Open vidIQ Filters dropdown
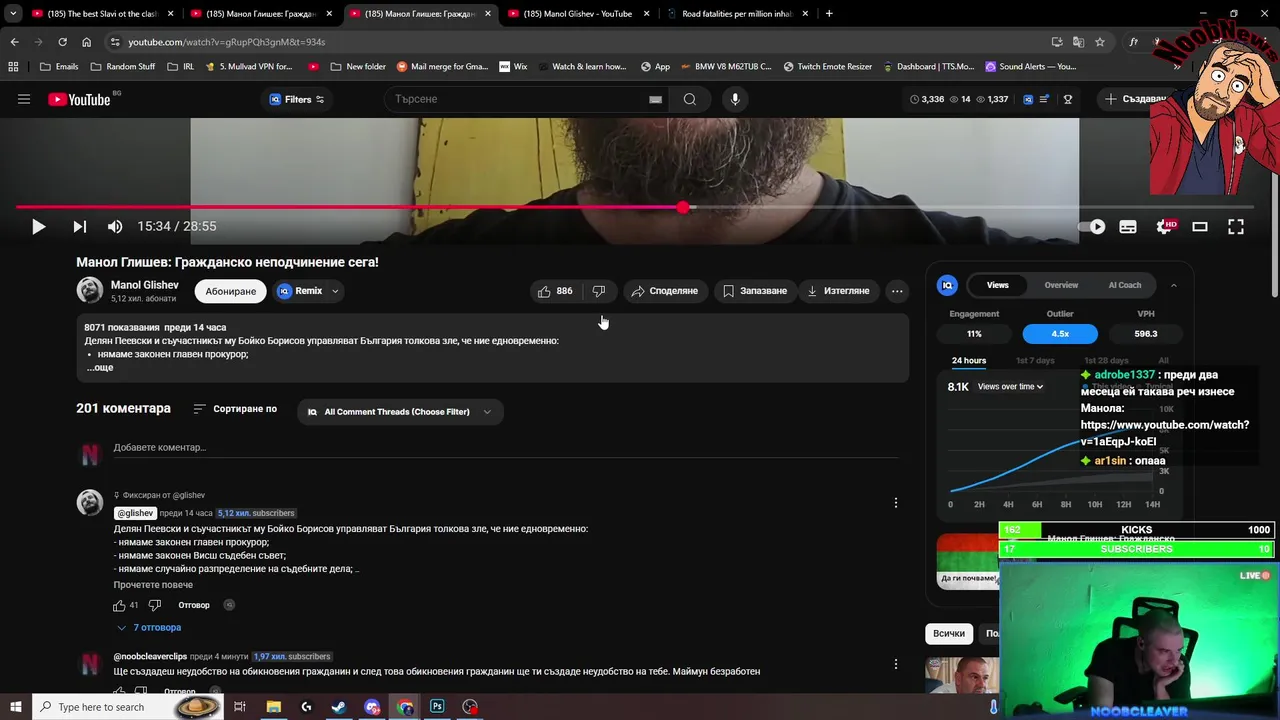The image size is (1280, 720). (297, 99)
